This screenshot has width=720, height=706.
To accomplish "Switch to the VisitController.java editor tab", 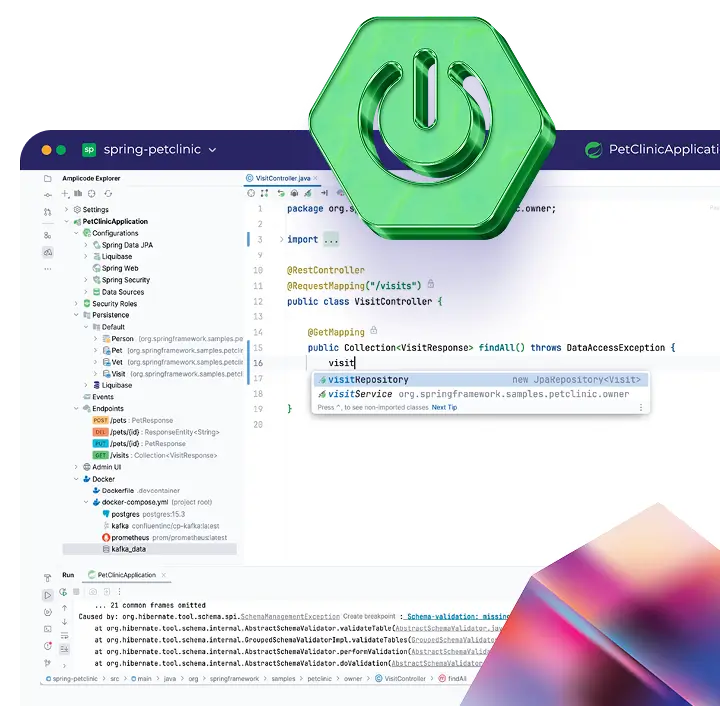I will pos(282,178).
